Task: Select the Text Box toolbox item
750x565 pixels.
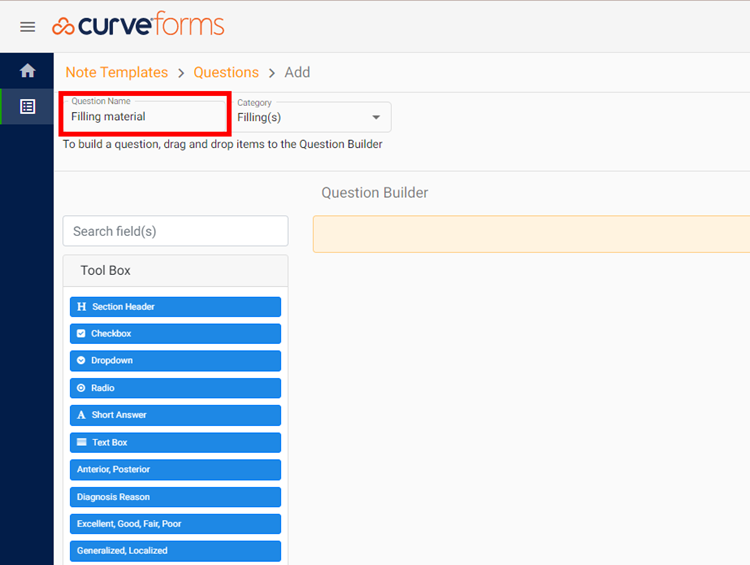Action: 176,443
